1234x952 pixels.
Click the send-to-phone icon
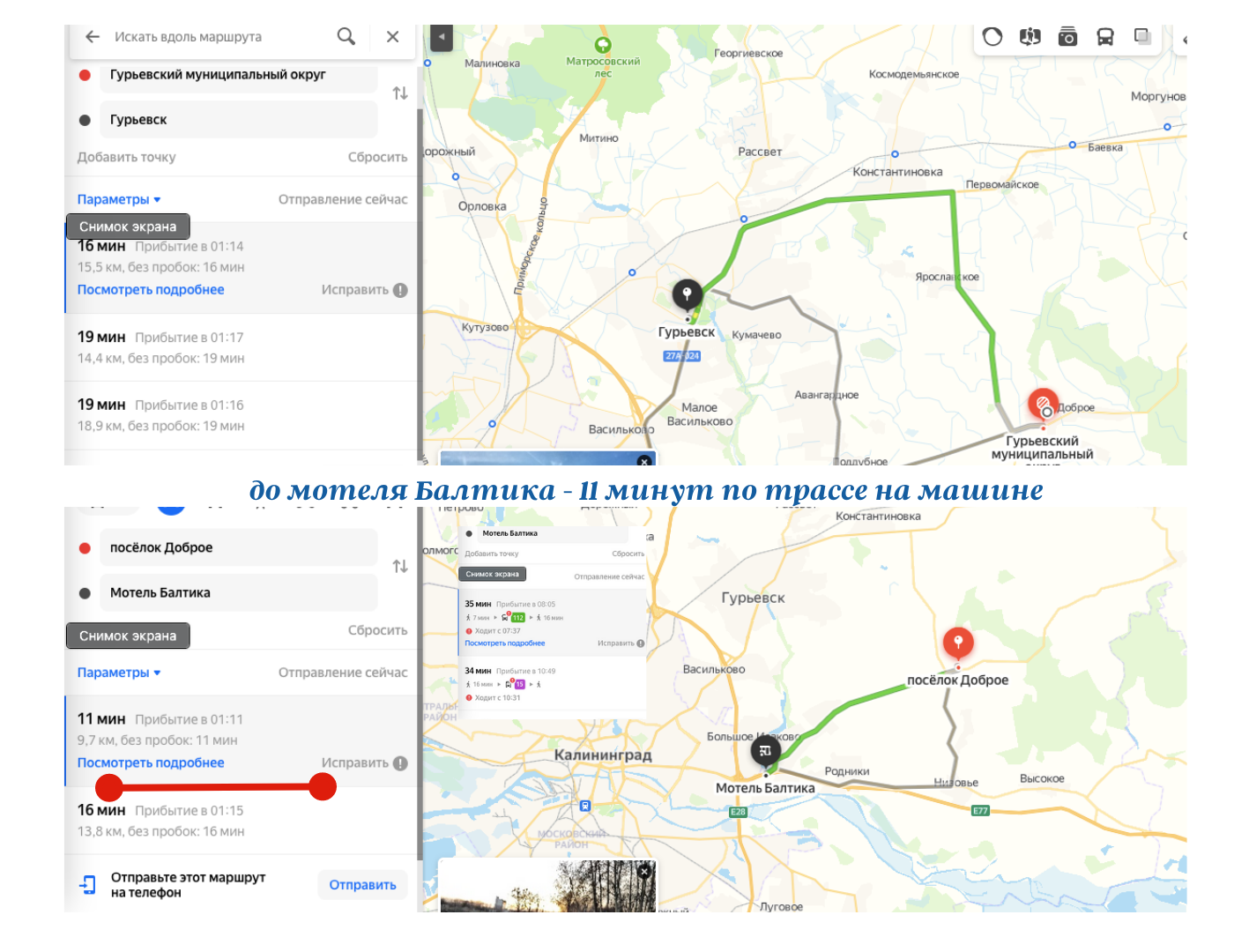(x=88, y=885)
